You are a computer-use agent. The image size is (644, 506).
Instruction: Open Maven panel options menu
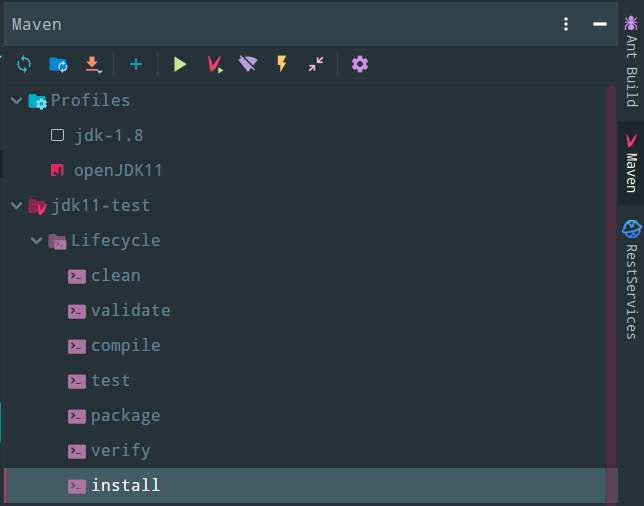[566, 24]
